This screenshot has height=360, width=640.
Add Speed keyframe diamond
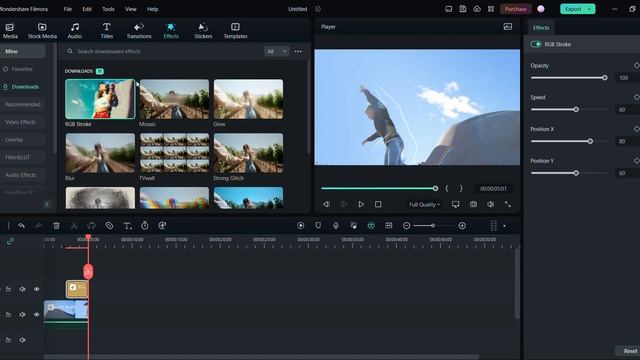coord(636,97)
